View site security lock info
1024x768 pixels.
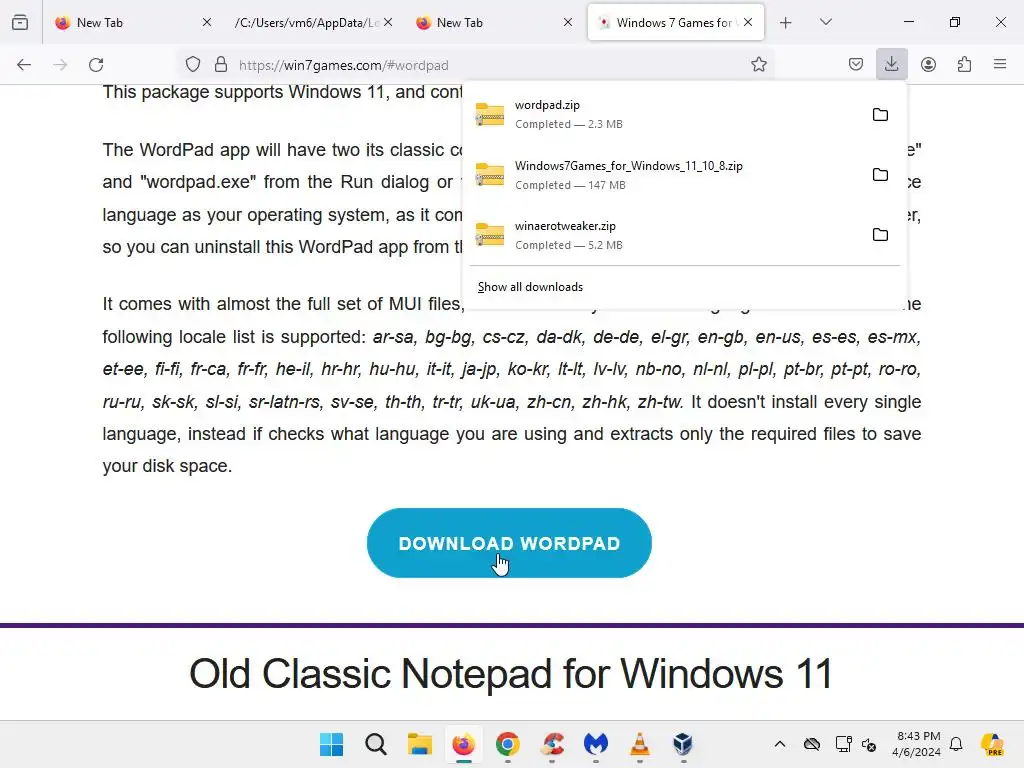tap(221, 65)
